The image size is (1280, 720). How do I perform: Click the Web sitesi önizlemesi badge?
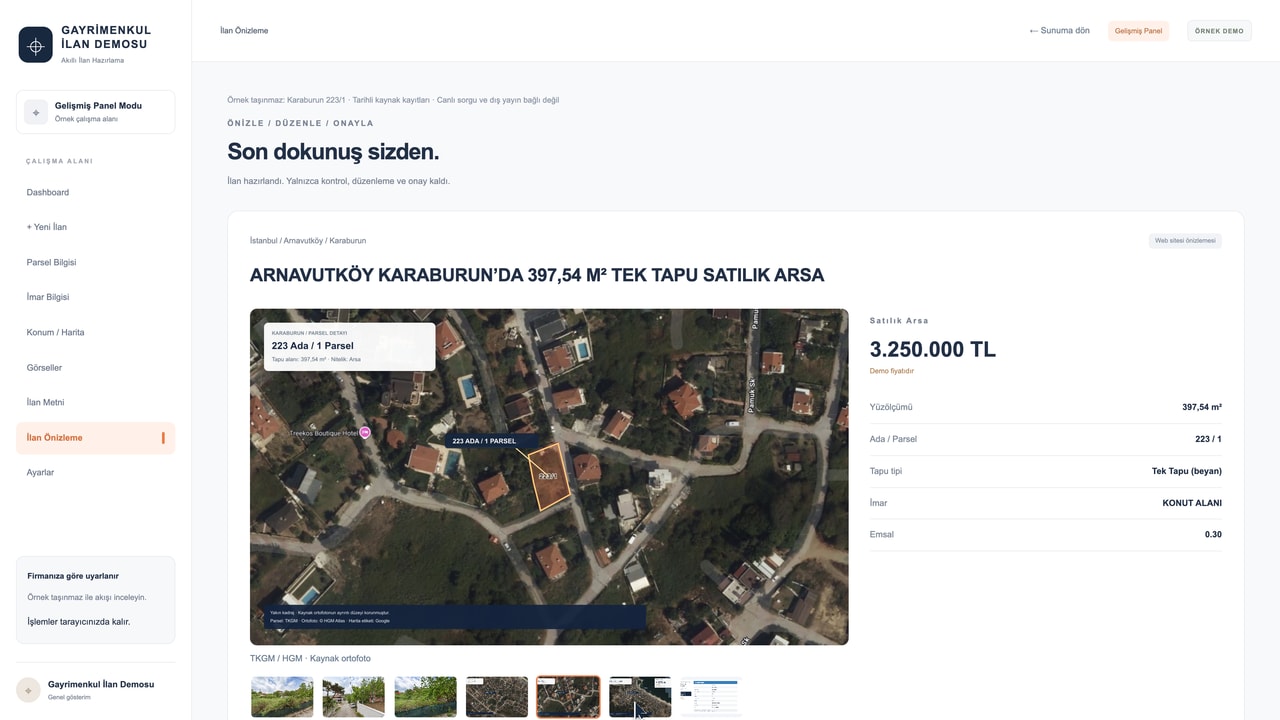click(x=1185, y=241)
